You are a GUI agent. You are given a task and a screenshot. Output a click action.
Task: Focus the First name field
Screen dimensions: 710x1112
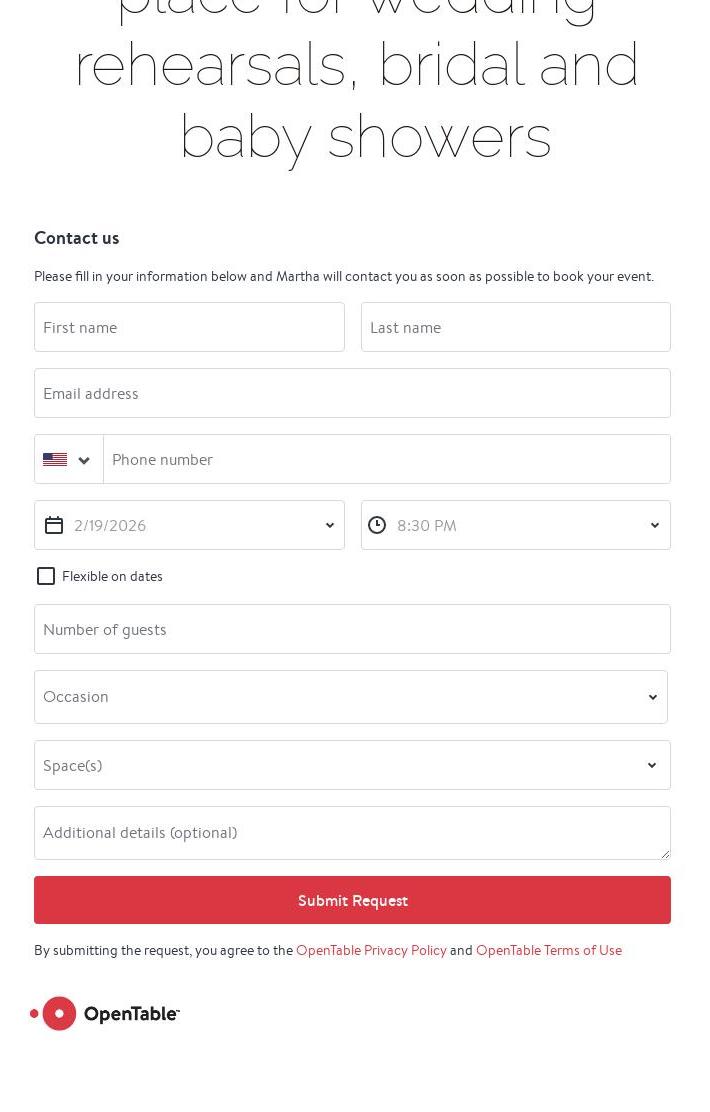pyautogui.click(x=189, y=328)
